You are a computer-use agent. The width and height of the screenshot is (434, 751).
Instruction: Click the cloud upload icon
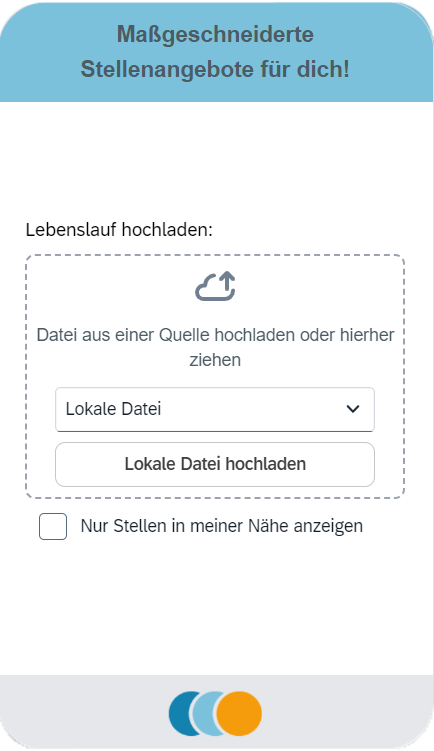point(215,286)
